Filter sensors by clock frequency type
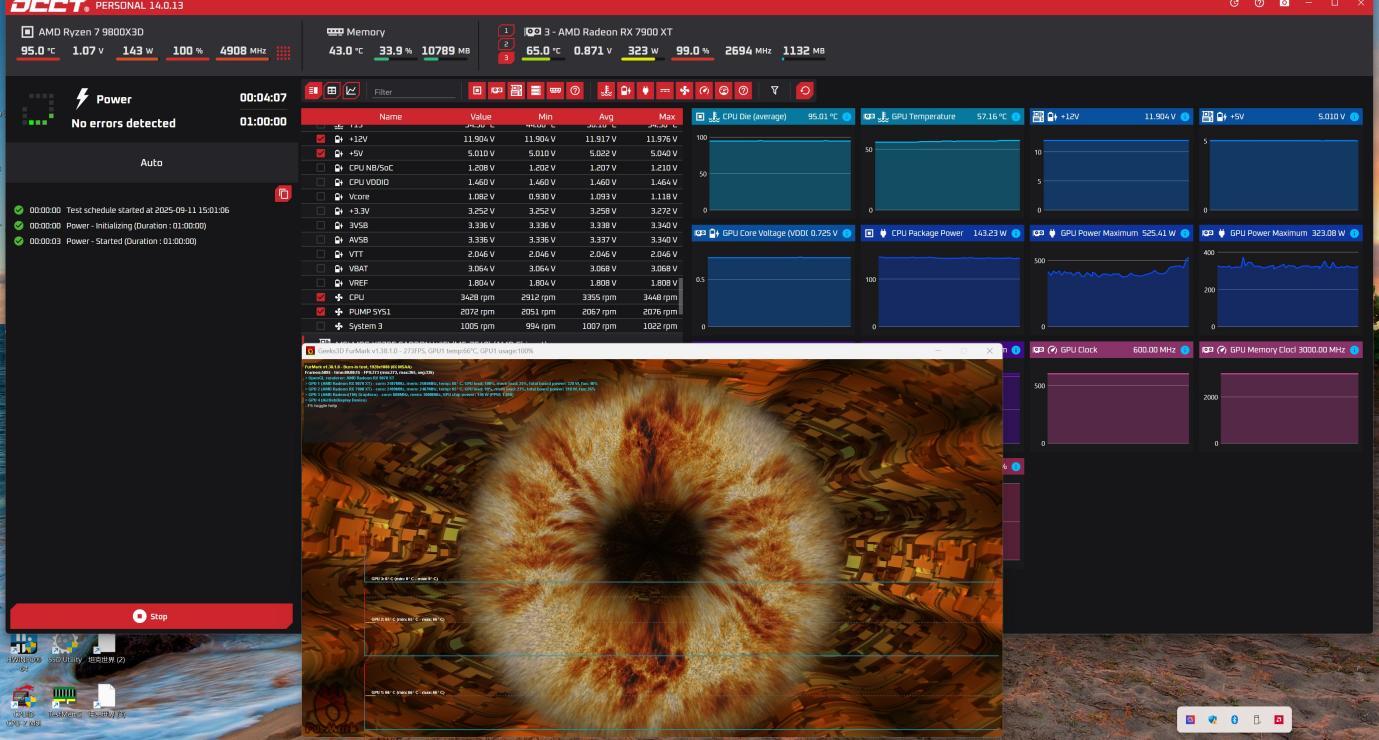 pos(704,91)
